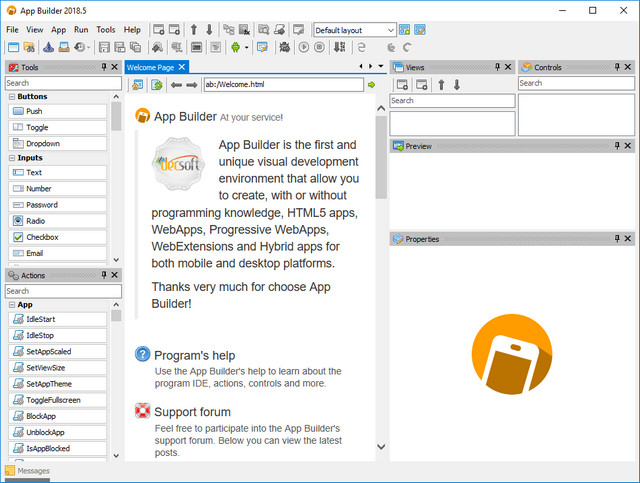
Task: Click the Search field in Controls panel
Action: [x=575, y=83]
